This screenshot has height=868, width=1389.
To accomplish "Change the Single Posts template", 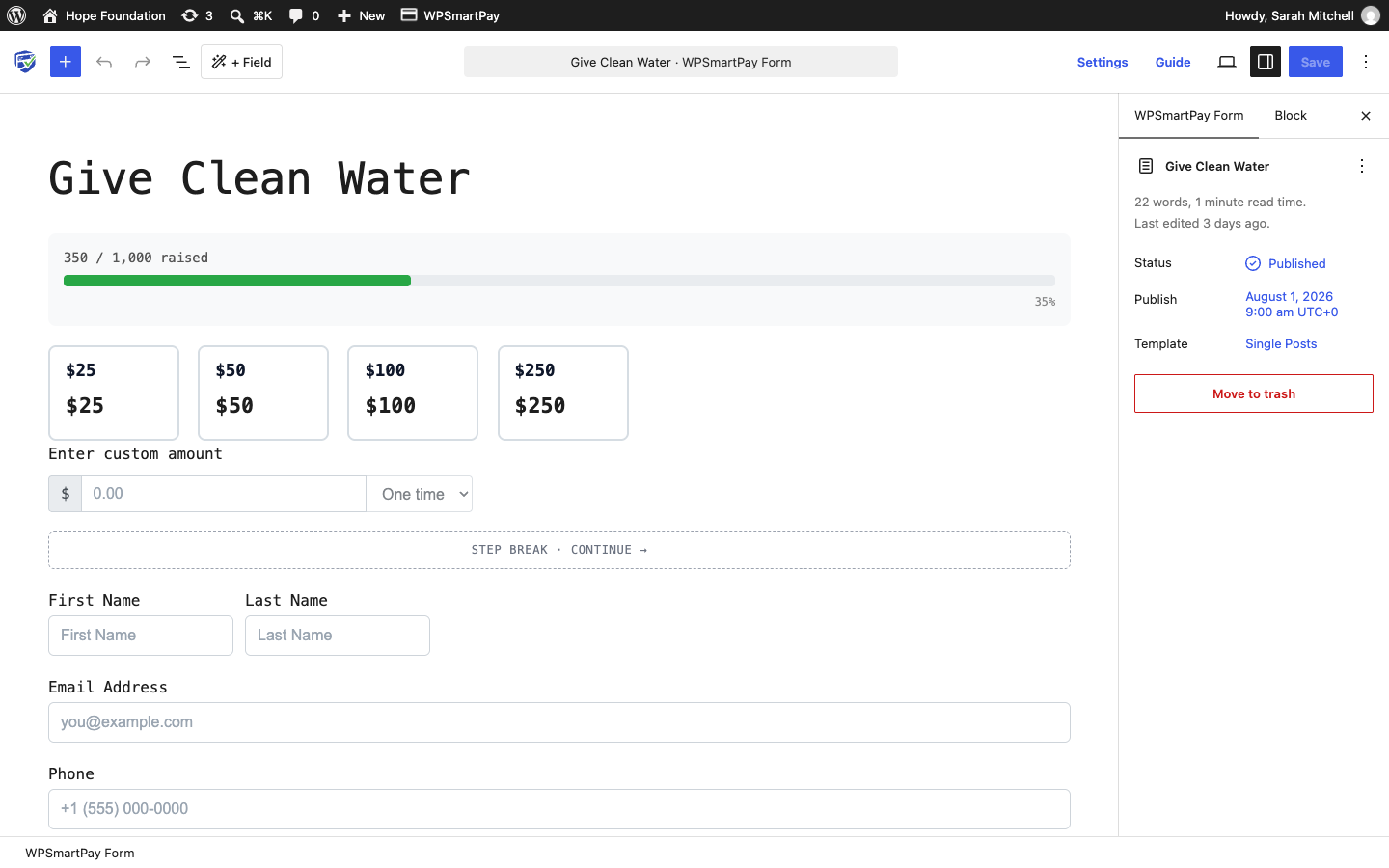I will (x=1281, y=343).
